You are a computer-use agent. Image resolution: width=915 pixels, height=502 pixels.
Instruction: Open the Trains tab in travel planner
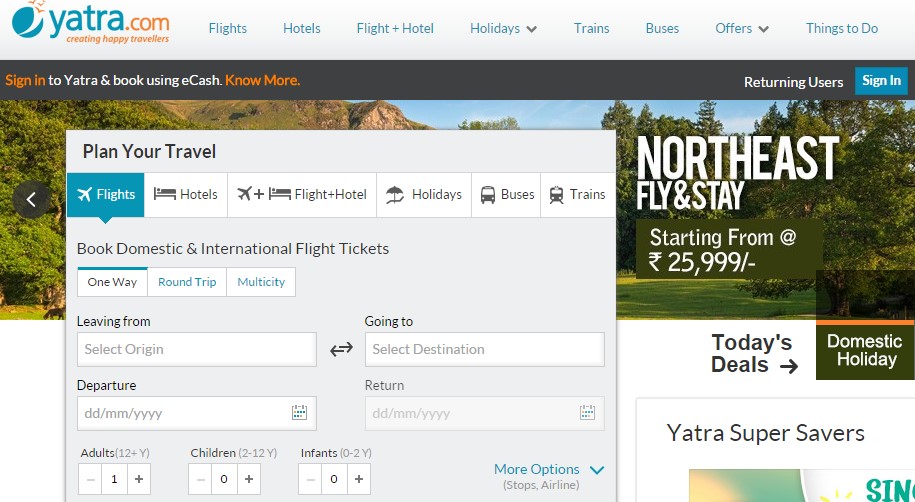coord(578,194)
